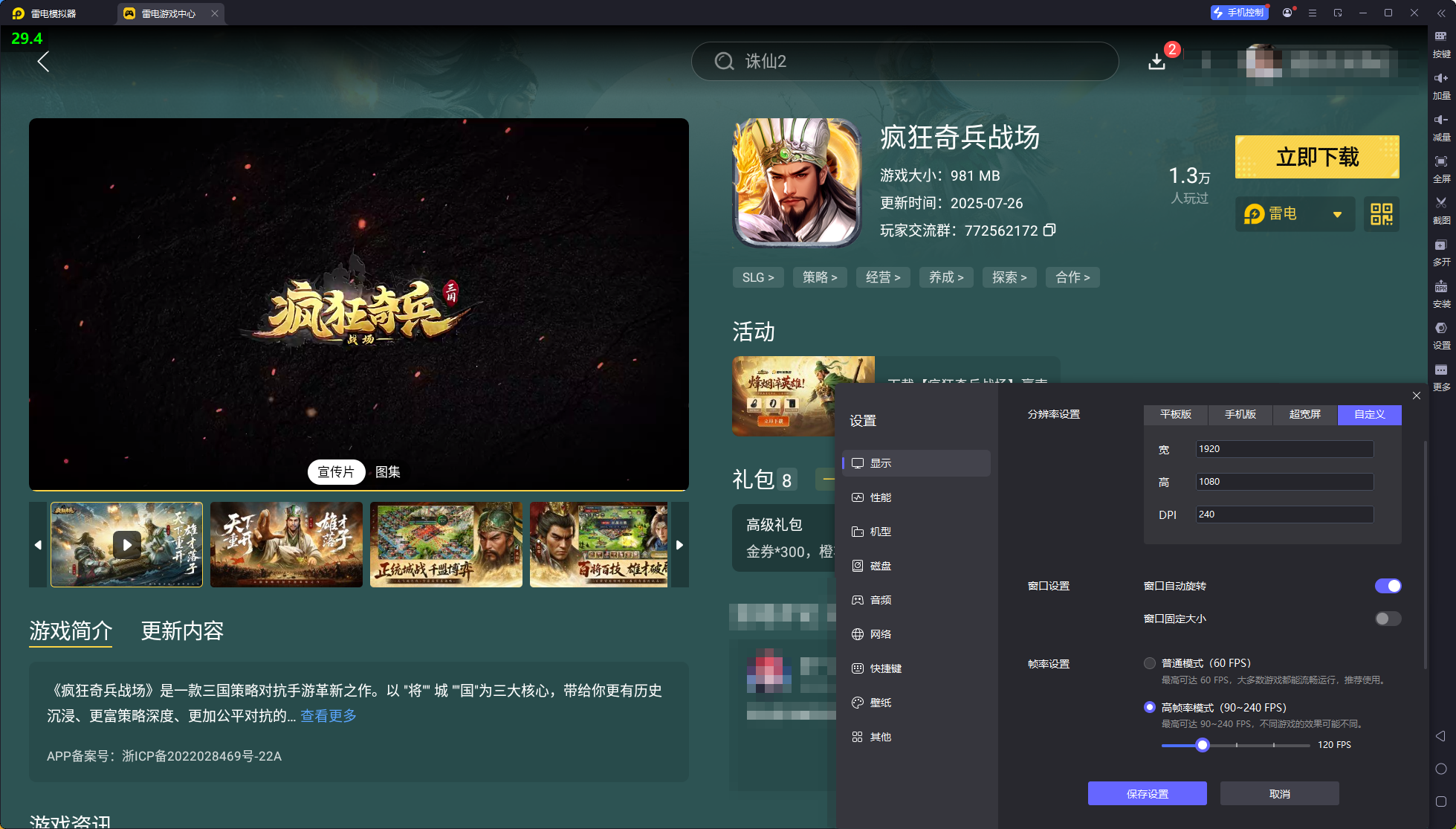1456x829 pixels.
Task: Open the 快捷键 shortcuts settings section
Action: click(x=916, y=668)
